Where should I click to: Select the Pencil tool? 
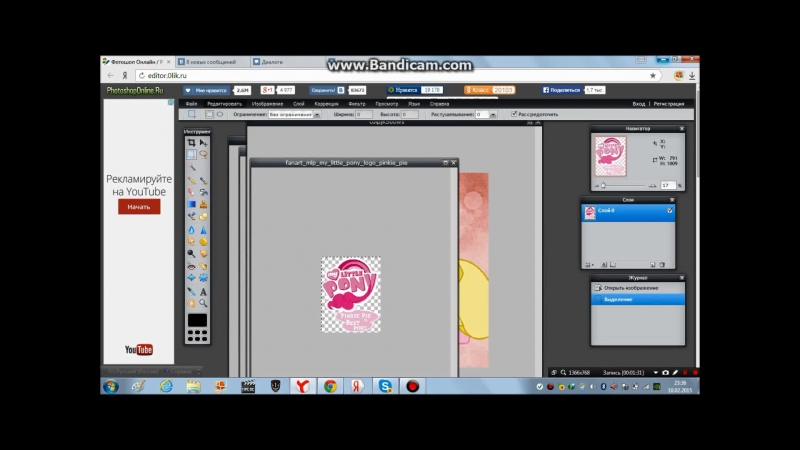click(191, 180)
